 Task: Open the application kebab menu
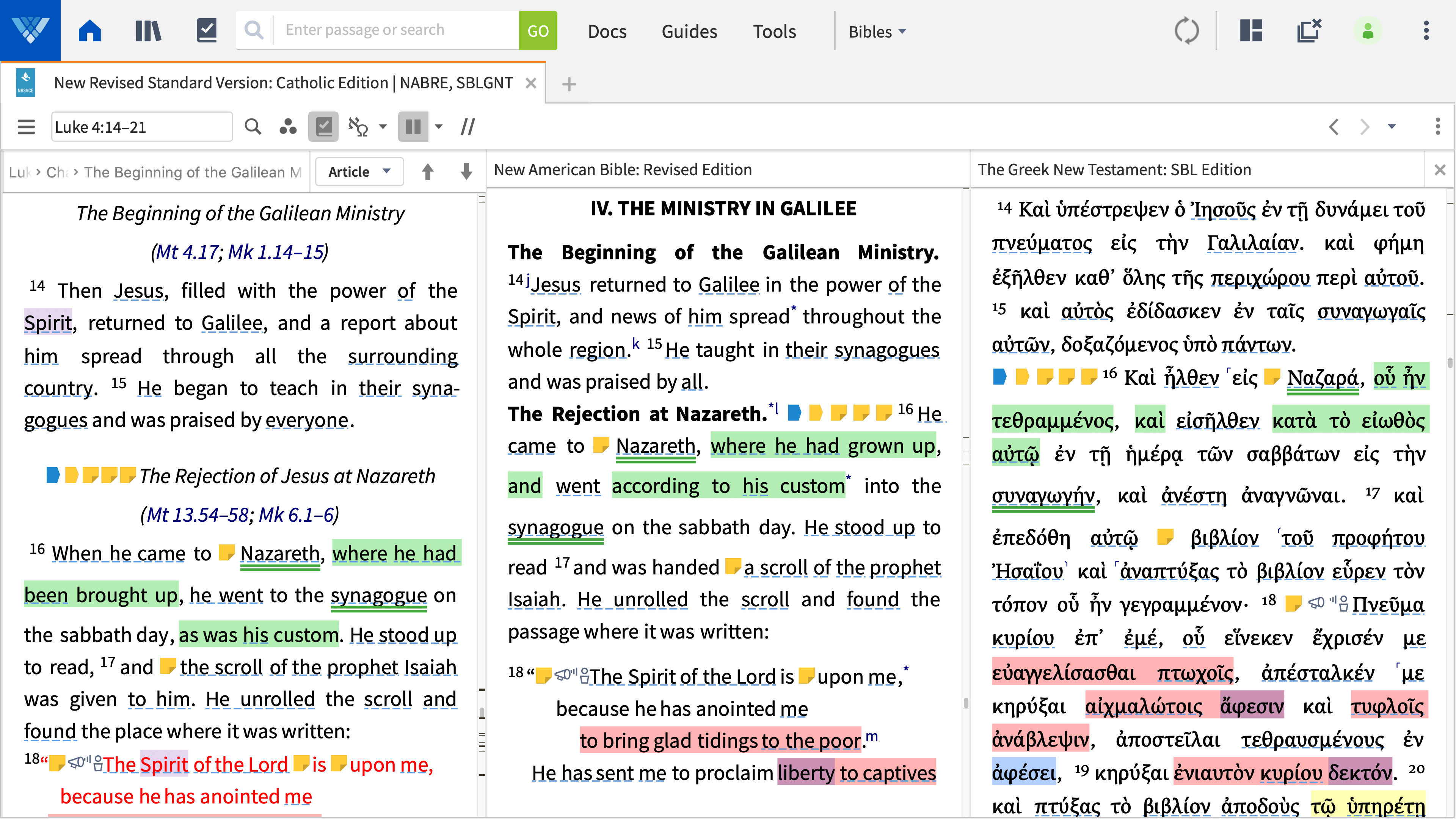(1426, 30)
